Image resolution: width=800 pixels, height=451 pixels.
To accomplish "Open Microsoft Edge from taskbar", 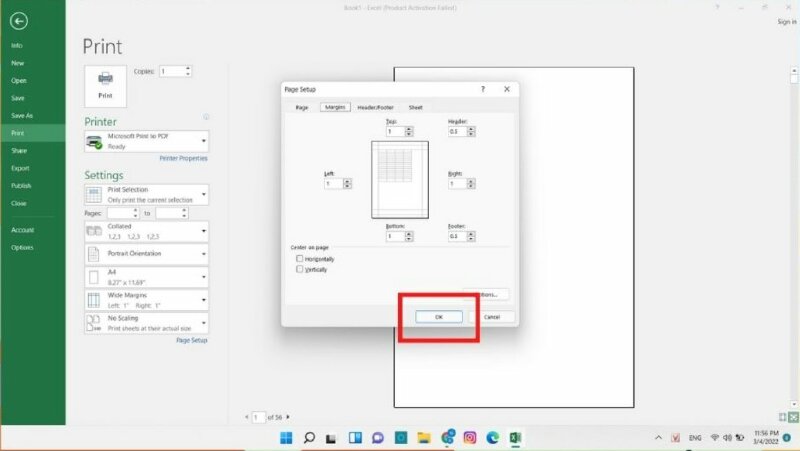I will point(492,437).
